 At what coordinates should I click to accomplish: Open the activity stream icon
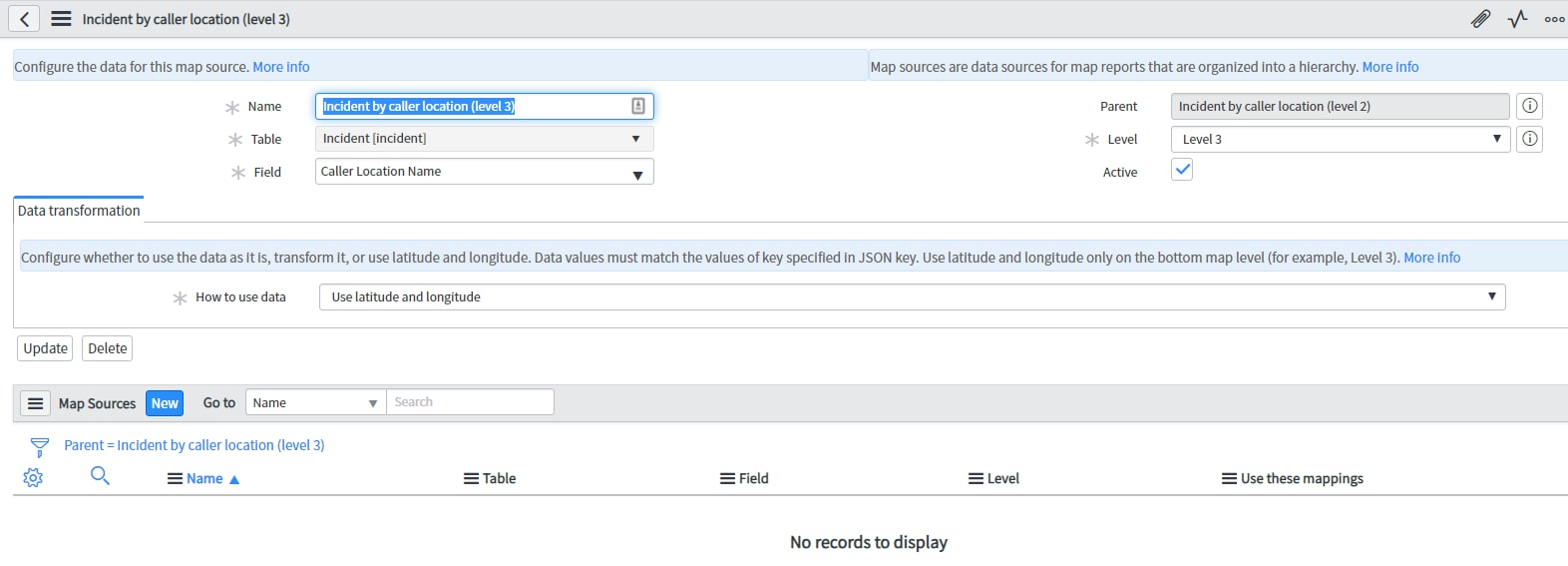1517,19
